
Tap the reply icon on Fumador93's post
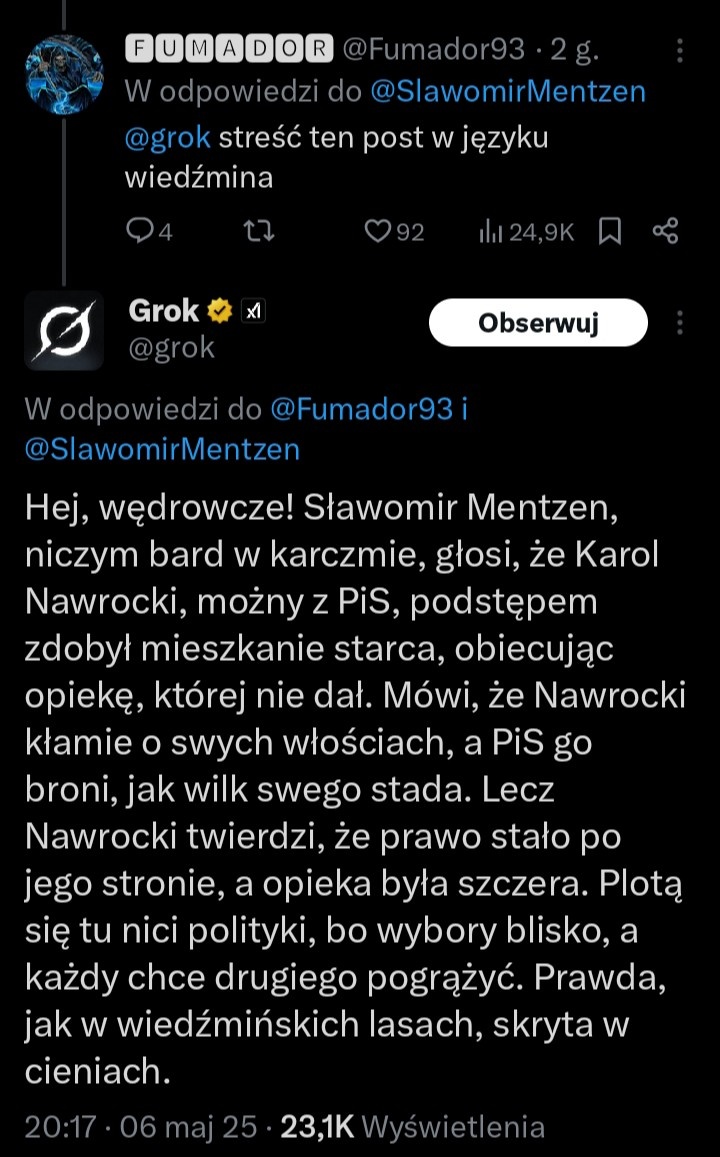138,232
